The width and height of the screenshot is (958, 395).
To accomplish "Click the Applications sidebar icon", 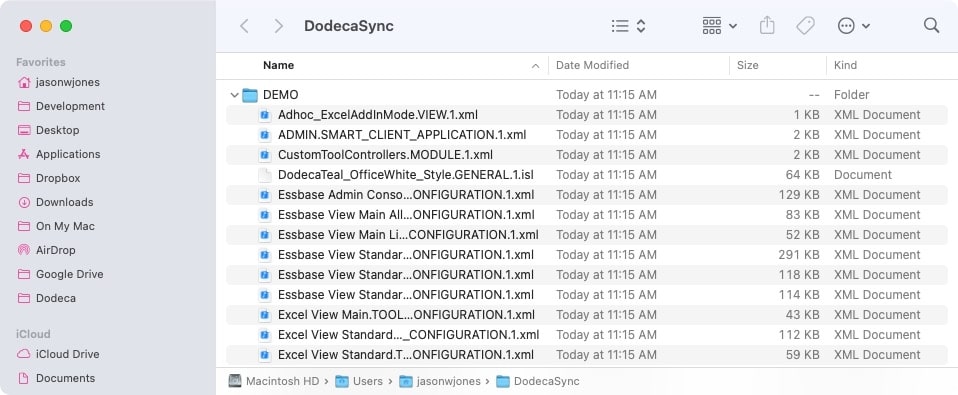I will click(x=24, y=154).
